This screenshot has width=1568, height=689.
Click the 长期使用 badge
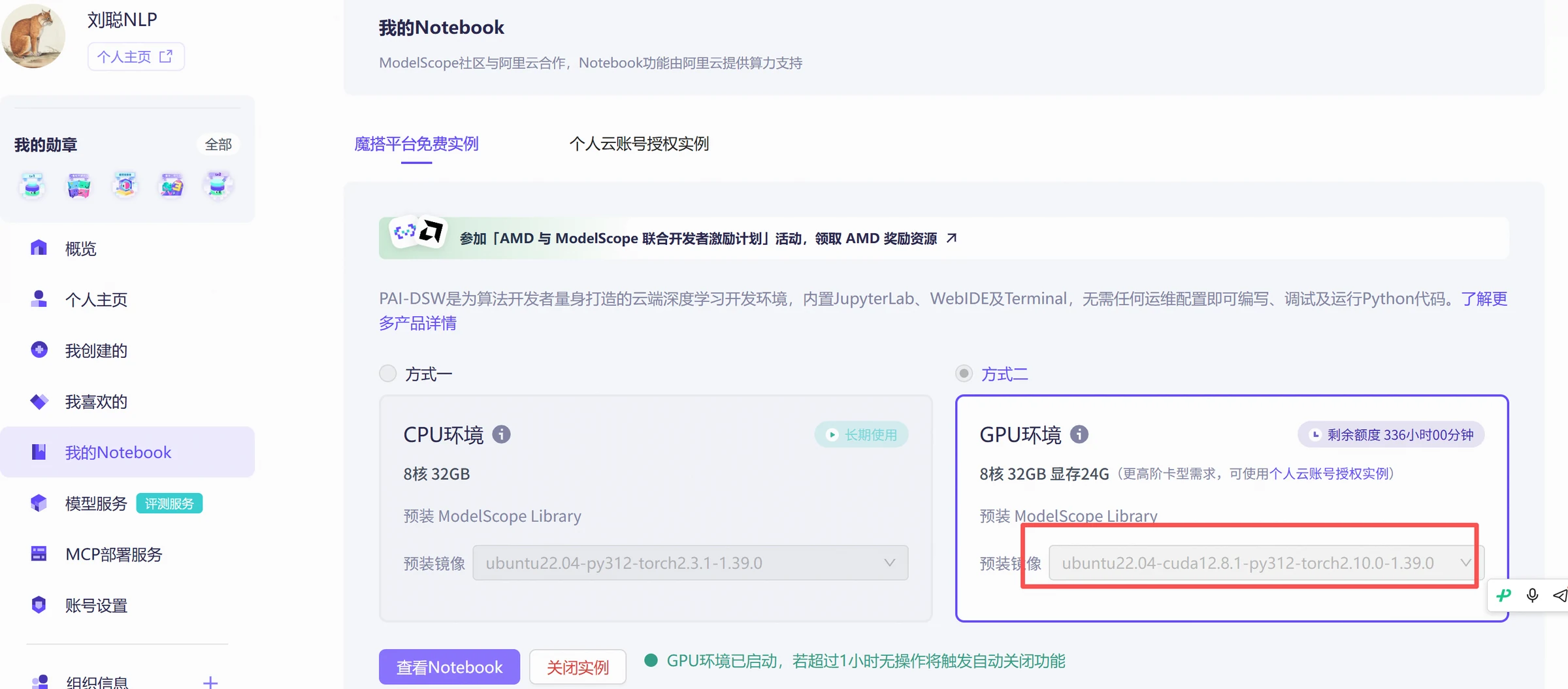861,434
